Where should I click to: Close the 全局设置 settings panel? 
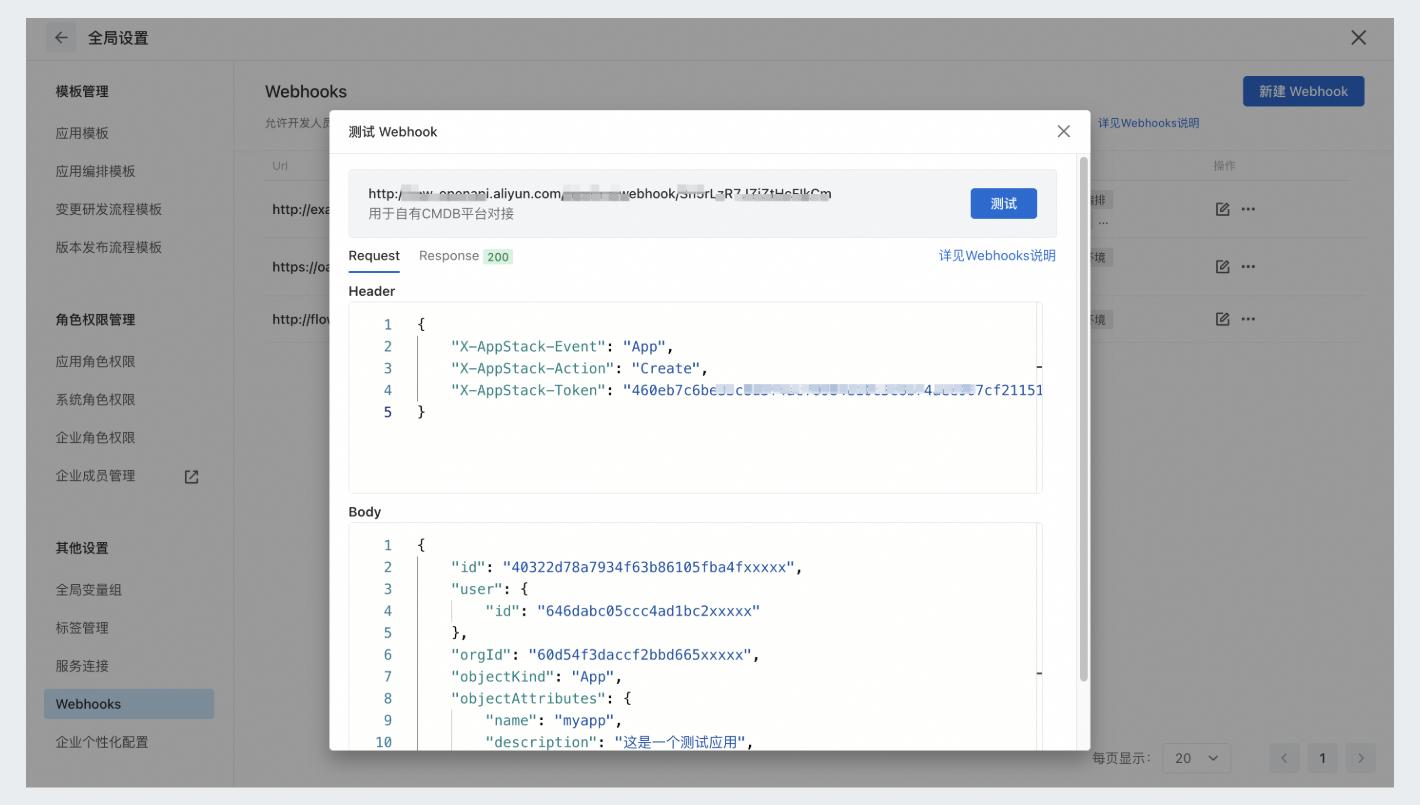click(1358, 38)
